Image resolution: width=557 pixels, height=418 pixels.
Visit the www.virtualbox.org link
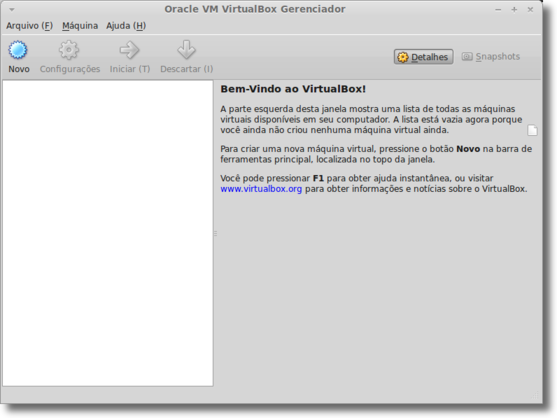coord(261,189)
